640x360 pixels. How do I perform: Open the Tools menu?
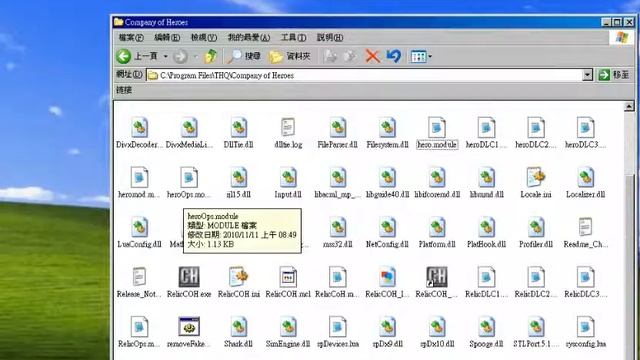(x=293, y=38)
